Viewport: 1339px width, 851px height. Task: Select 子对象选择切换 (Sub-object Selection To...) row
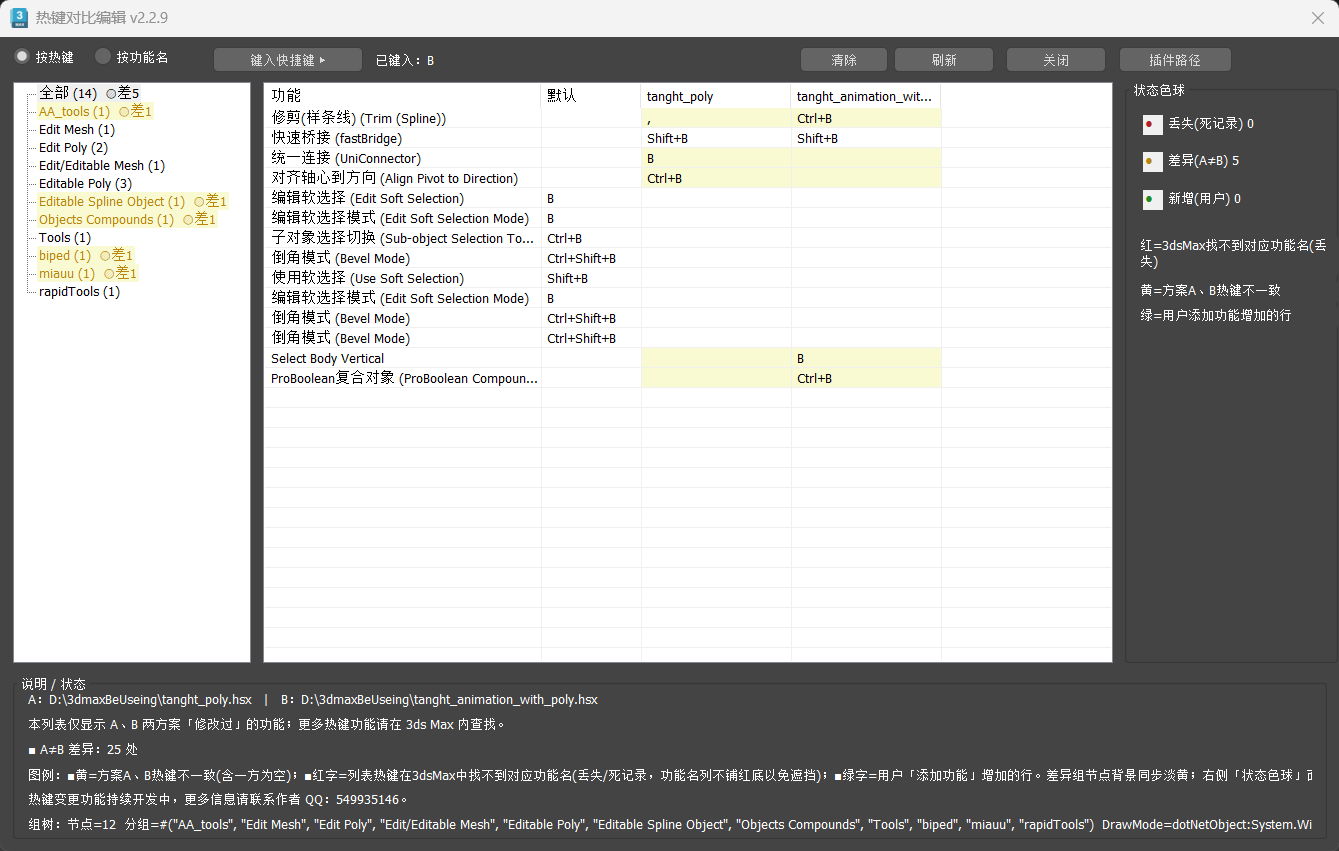pos(603,238)
